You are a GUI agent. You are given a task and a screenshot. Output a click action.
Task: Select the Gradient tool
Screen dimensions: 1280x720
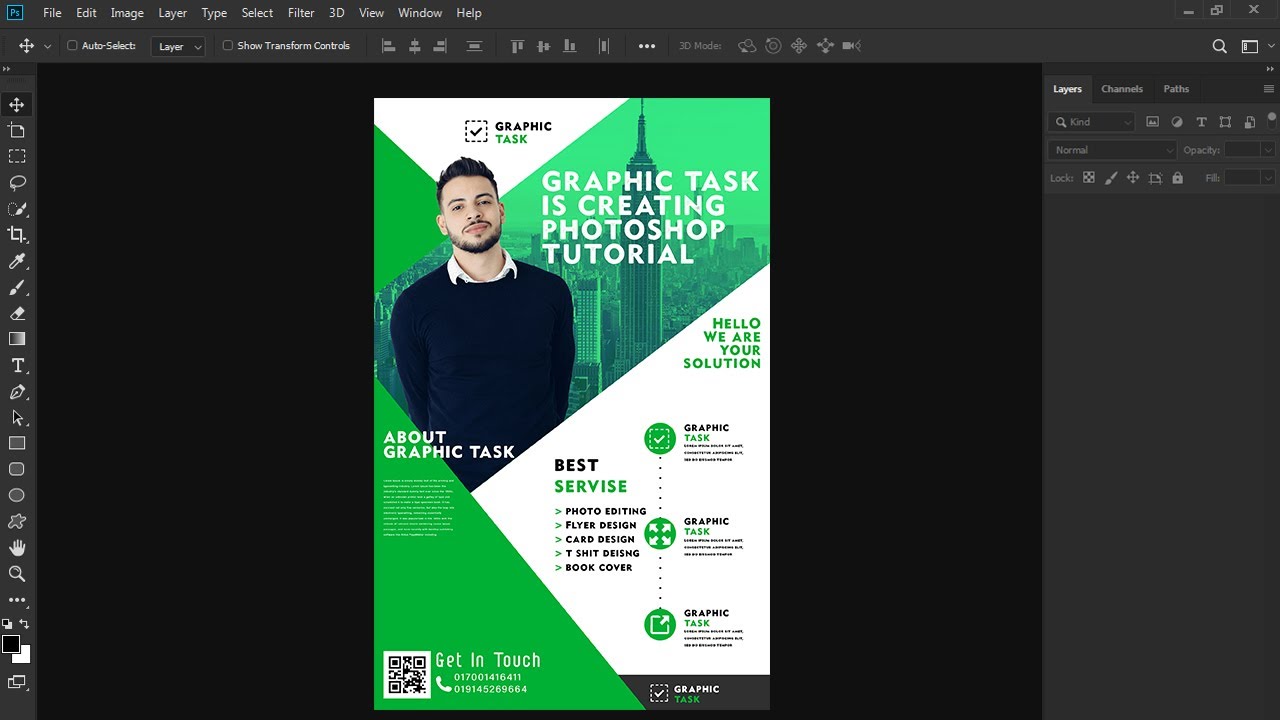pyautogui.click(x=17, y=339)
